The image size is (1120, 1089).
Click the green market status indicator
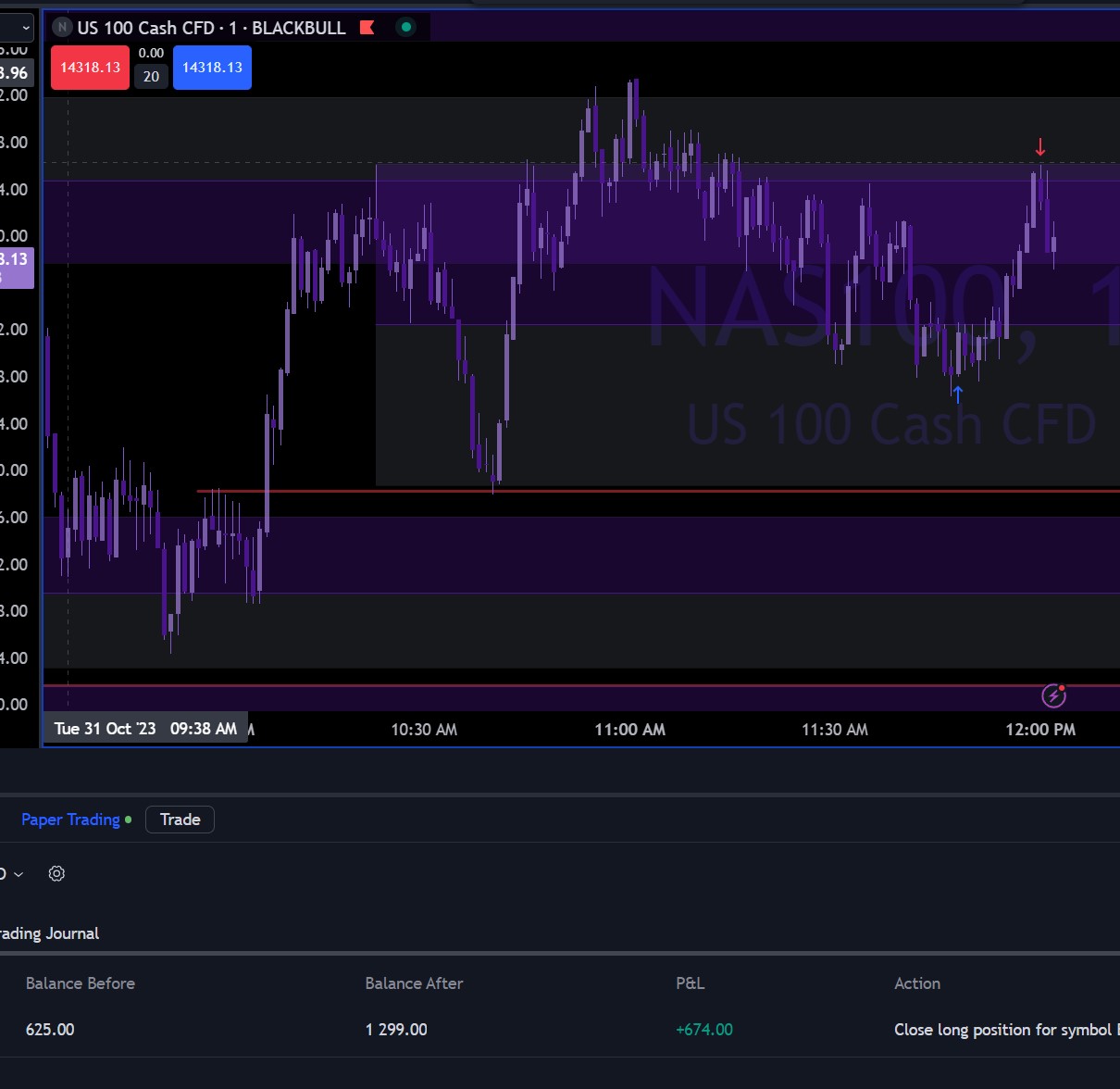click(405, 27)
